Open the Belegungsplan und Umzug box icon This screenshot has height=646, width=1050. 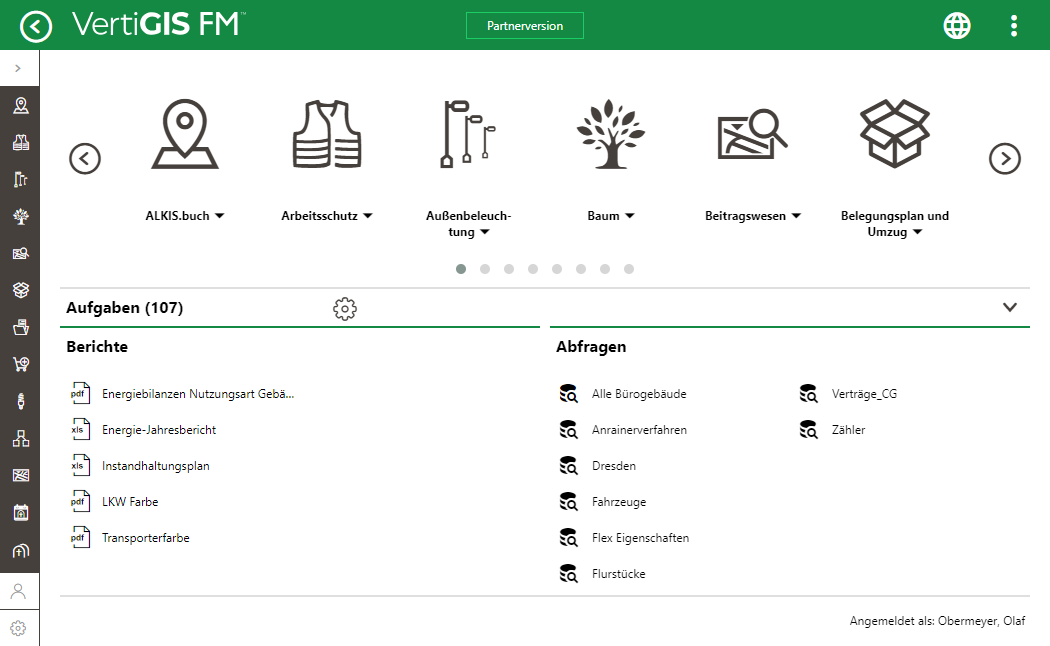click(x=895, y=135)
